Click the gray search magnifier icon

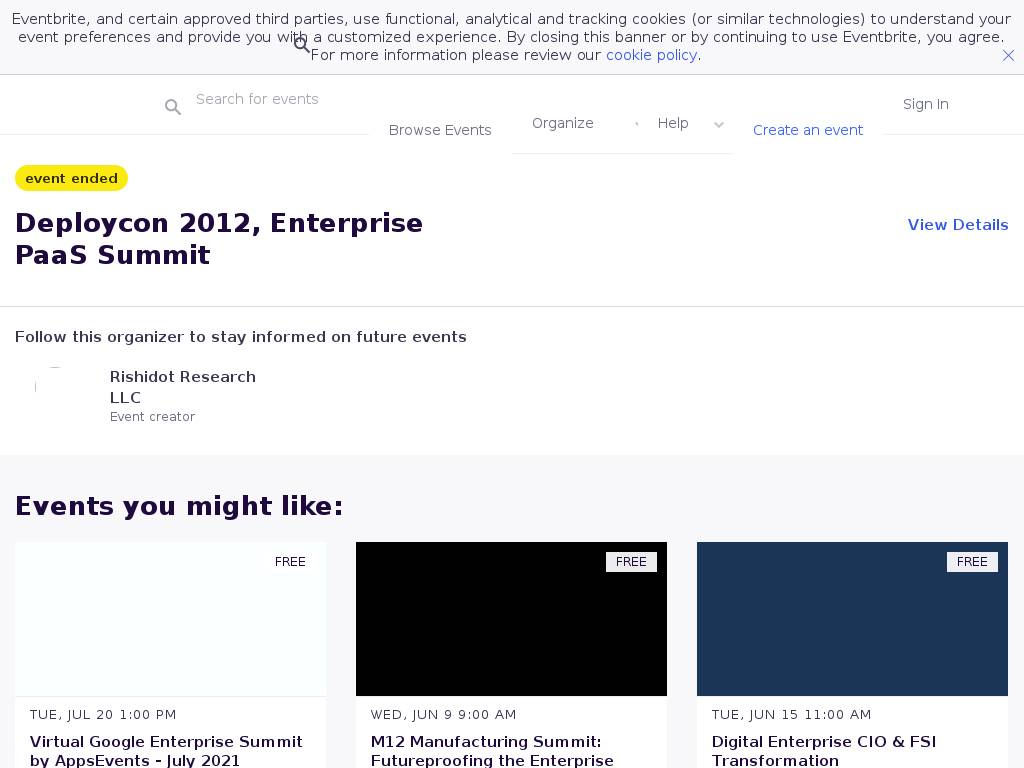tap(173, 107)
